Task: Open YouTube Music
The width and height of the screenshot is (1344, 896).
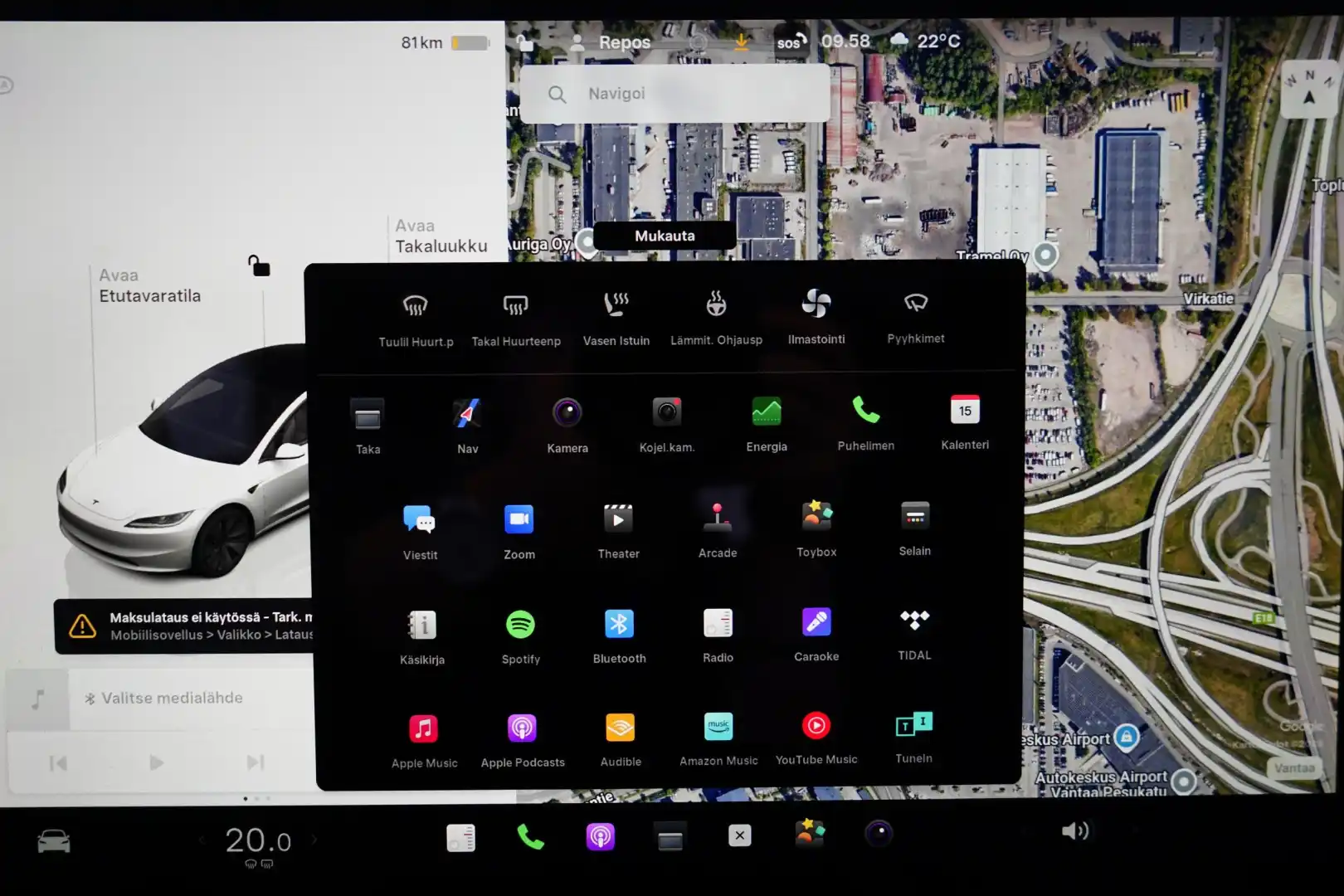Action: coord(816,737)
